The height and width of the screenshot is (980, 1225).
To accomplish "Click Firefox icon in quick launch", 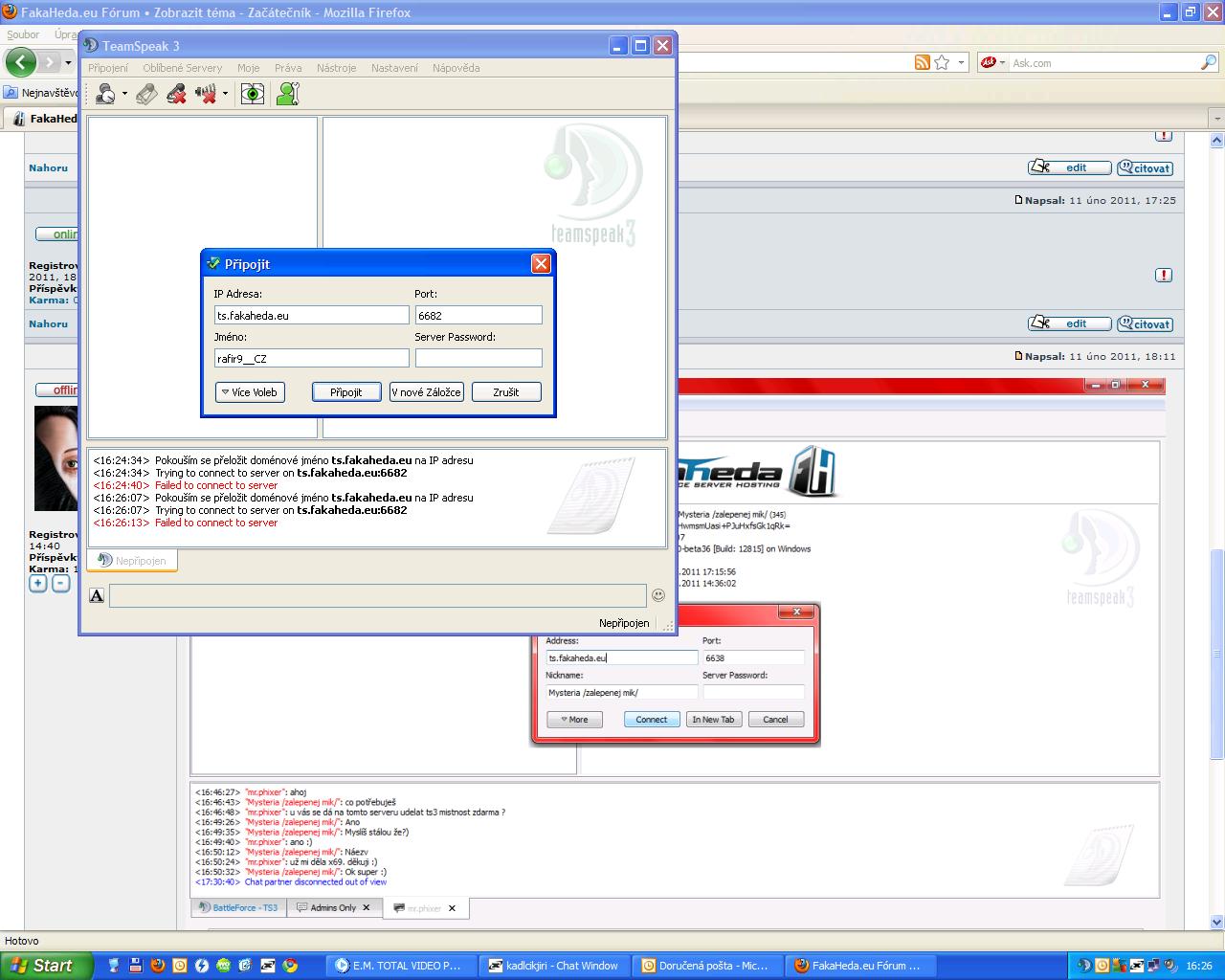I will pos(158,966).
